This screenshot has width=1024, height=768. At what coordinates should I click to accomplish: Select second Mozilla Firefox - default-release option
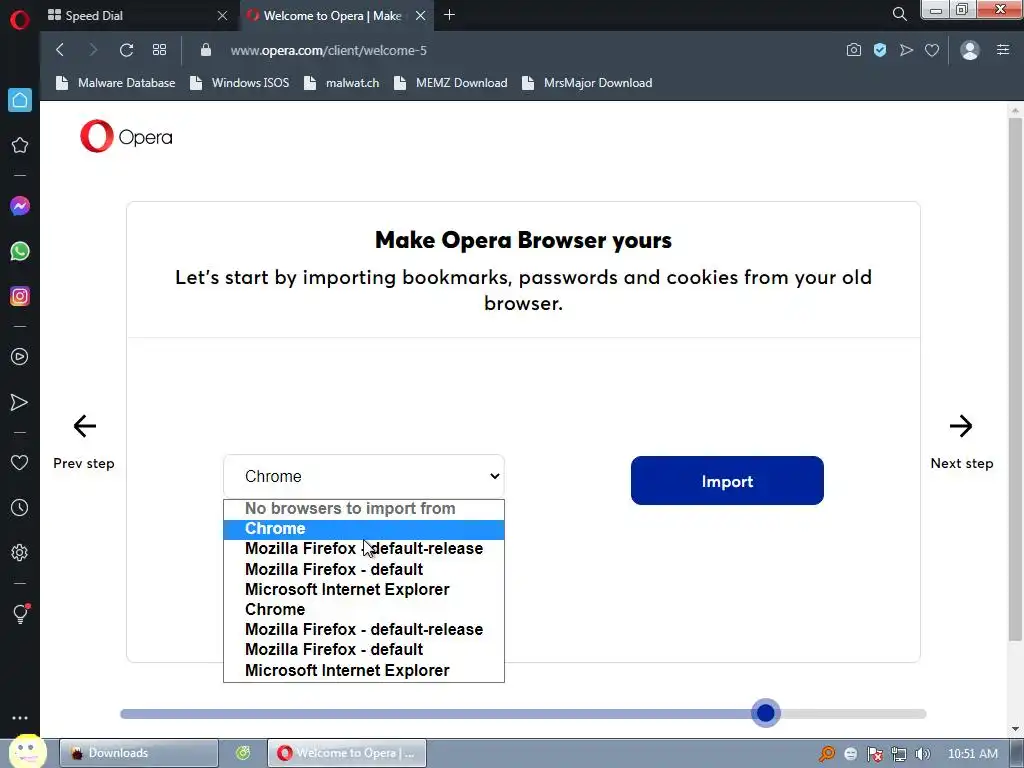coord(364,630)
